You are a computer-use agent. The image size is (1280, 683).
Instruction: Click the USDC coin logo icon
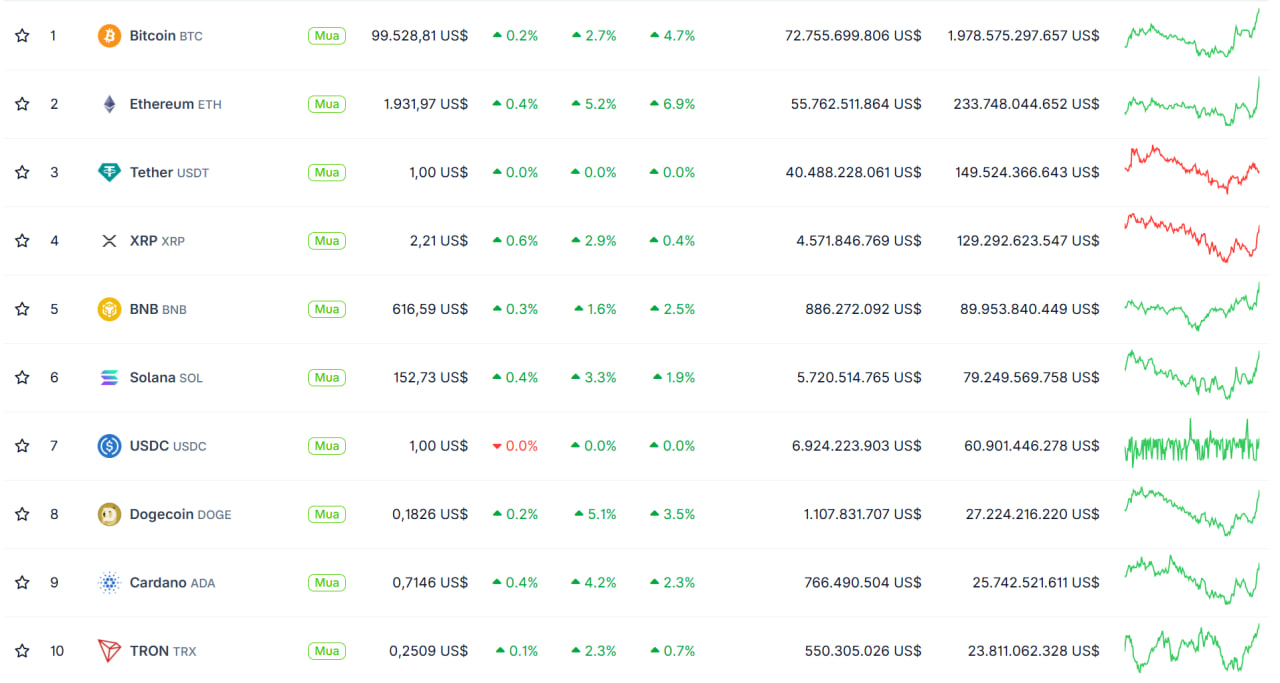click(109, 446)
